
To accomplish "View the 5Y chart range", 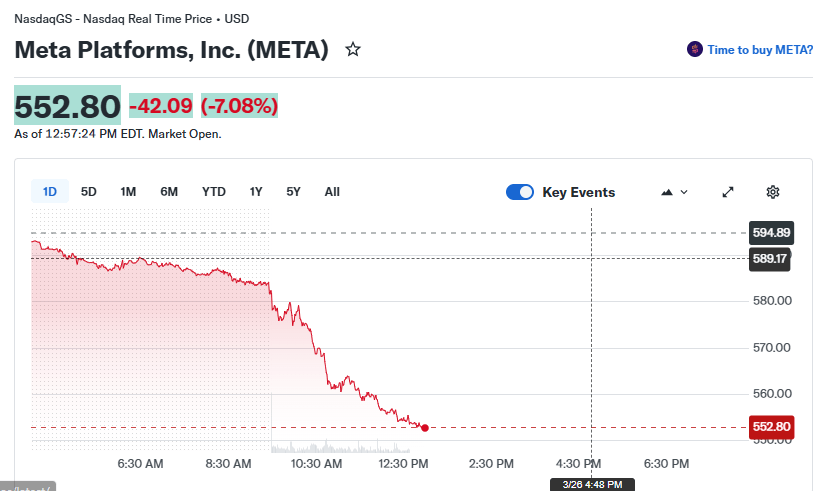I will [293, 192].
